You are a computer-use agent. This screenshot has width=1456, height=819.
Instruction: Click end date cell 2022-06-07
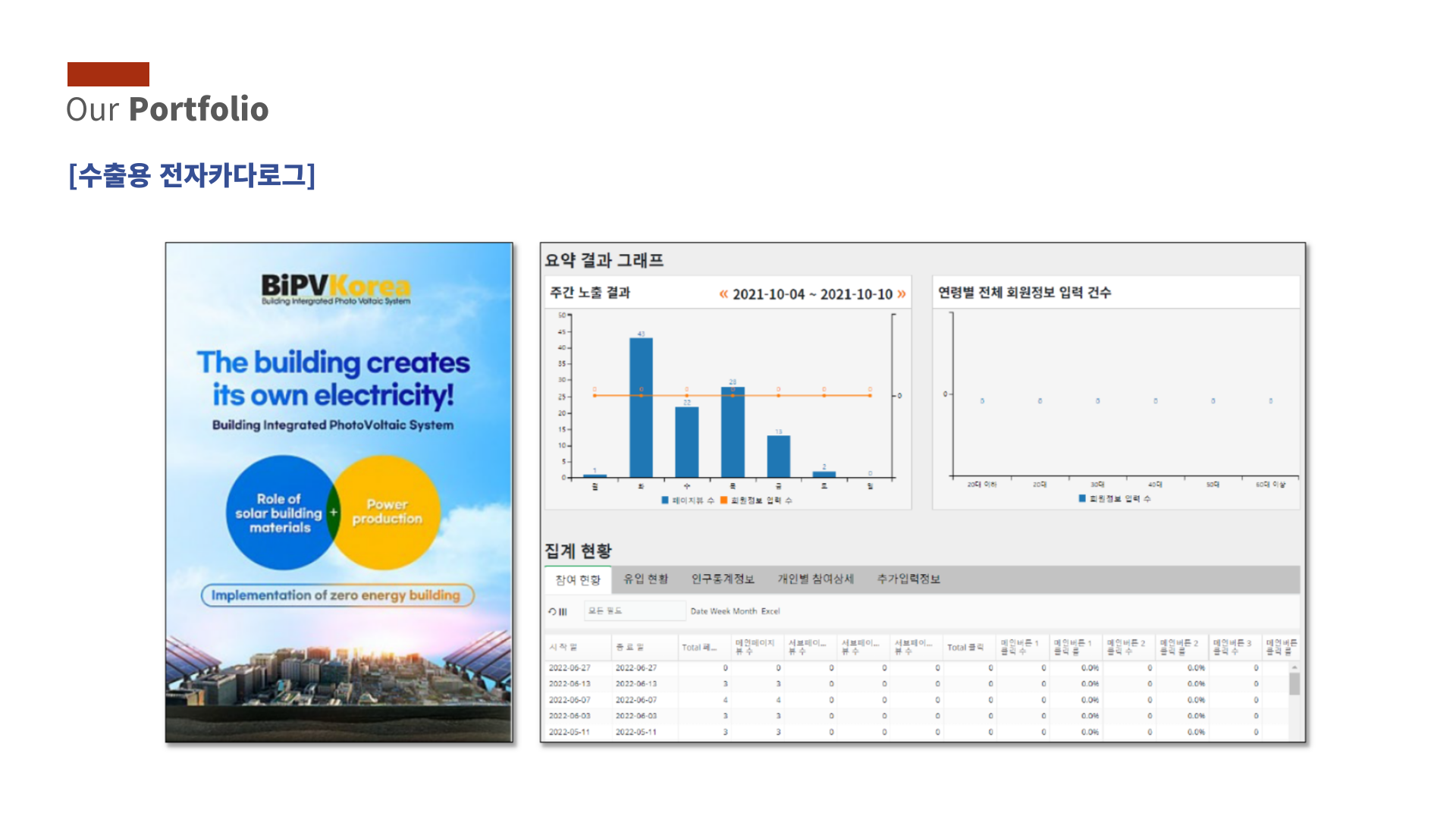click(x=636, y=700)
